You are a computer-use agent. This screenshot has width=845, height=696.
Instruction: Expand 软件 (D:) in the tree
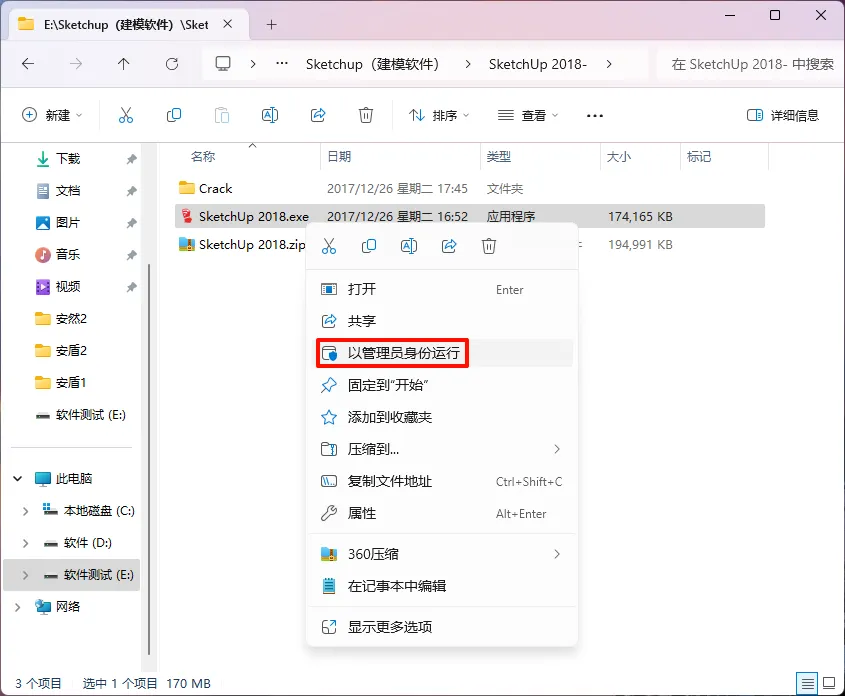pyautogui.click(x=25, y=543)
